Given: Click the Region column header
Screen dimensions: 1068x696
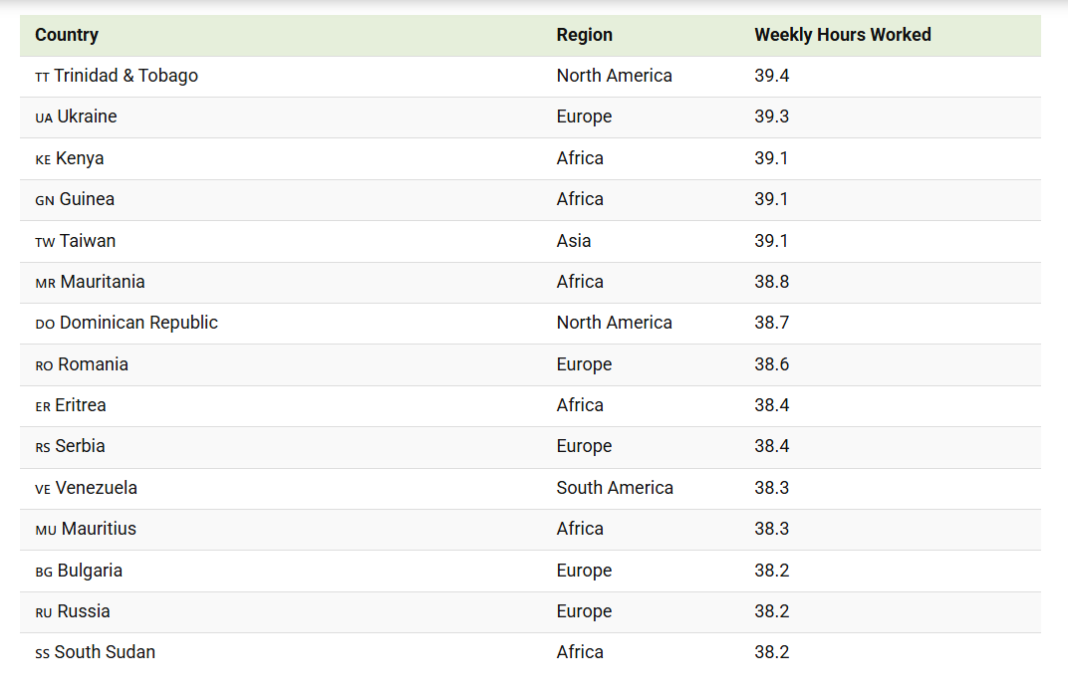Looking at the screenshot, I should [584, 35].
